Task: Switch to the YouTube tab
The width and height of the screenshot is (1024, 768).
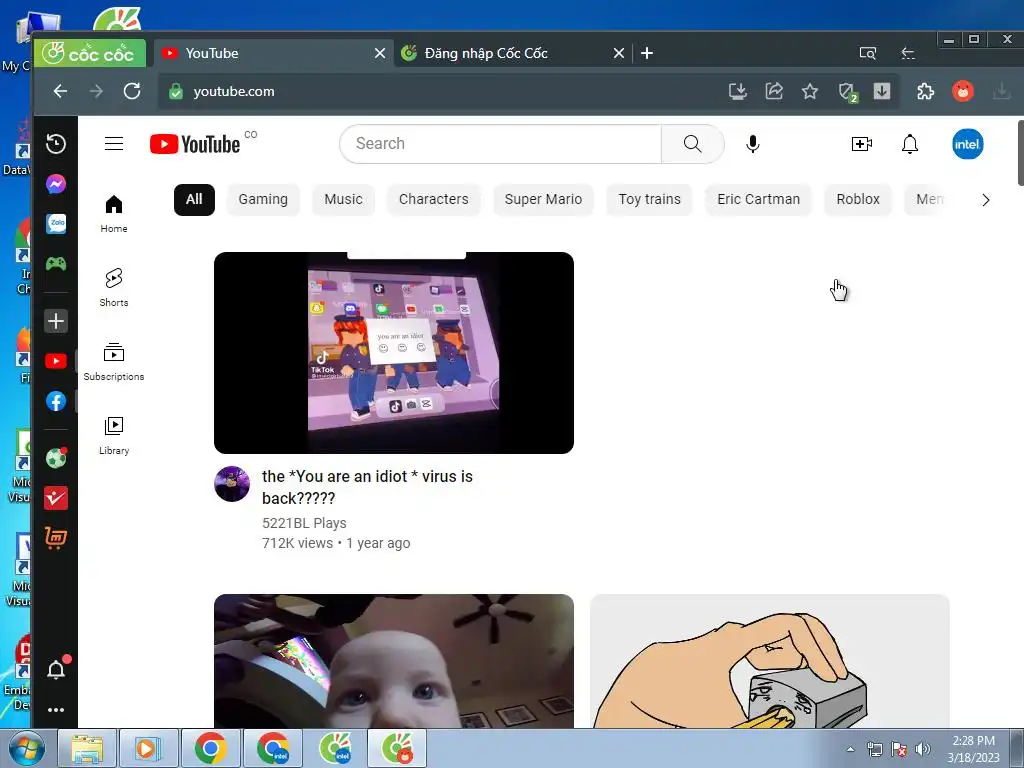Action: point(273,53)
